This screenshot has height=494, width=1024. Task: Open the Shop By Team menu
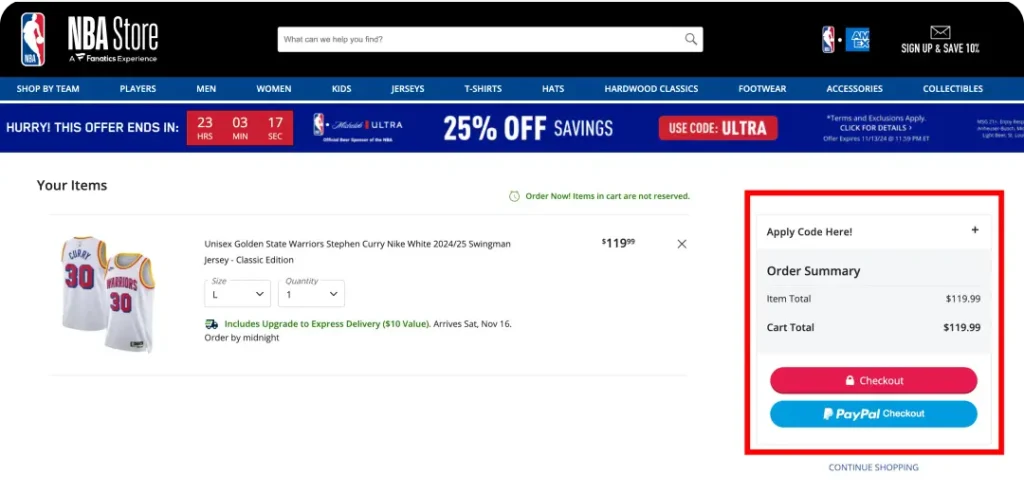(48, 89)
